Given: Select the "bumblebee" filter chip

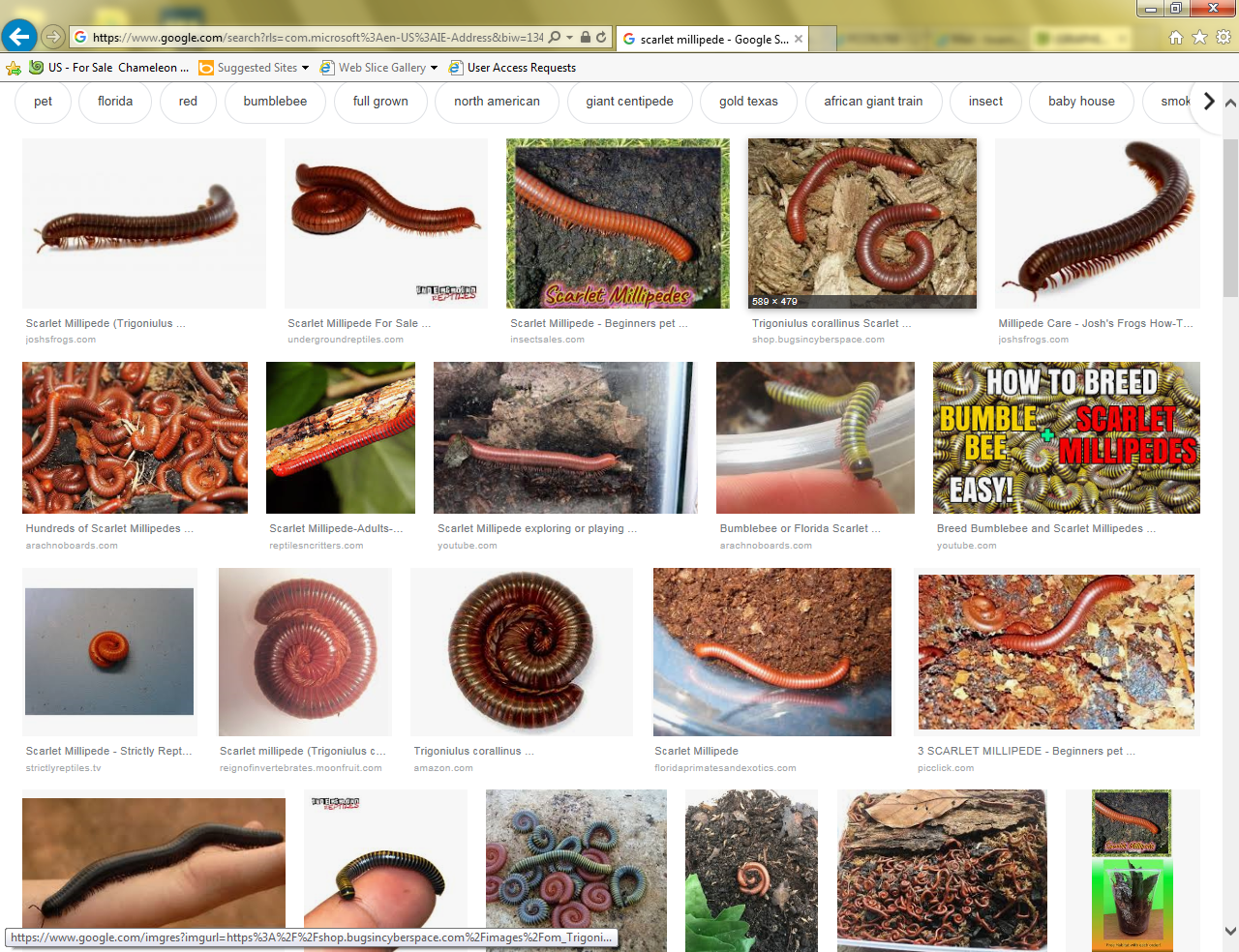Looking at the screenshot, I should click(275, 102).
